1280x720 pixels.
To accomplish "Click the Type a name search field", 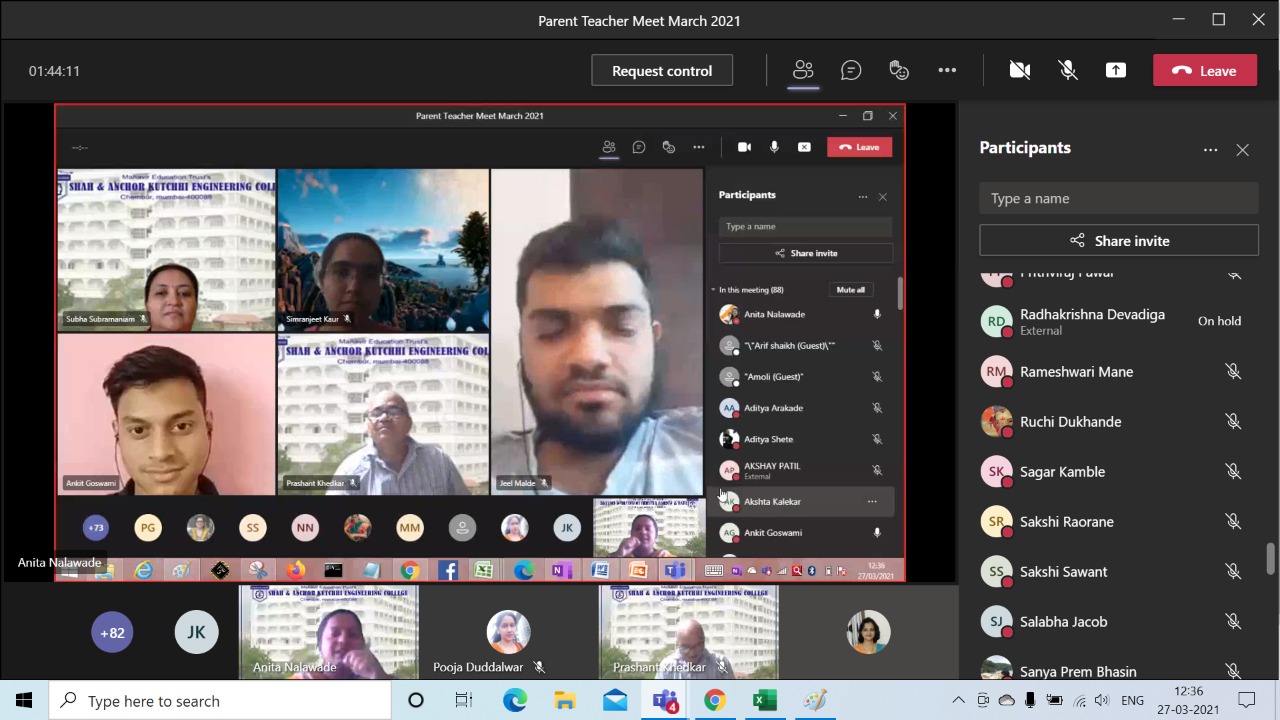I will click(x=1118, y=198).
